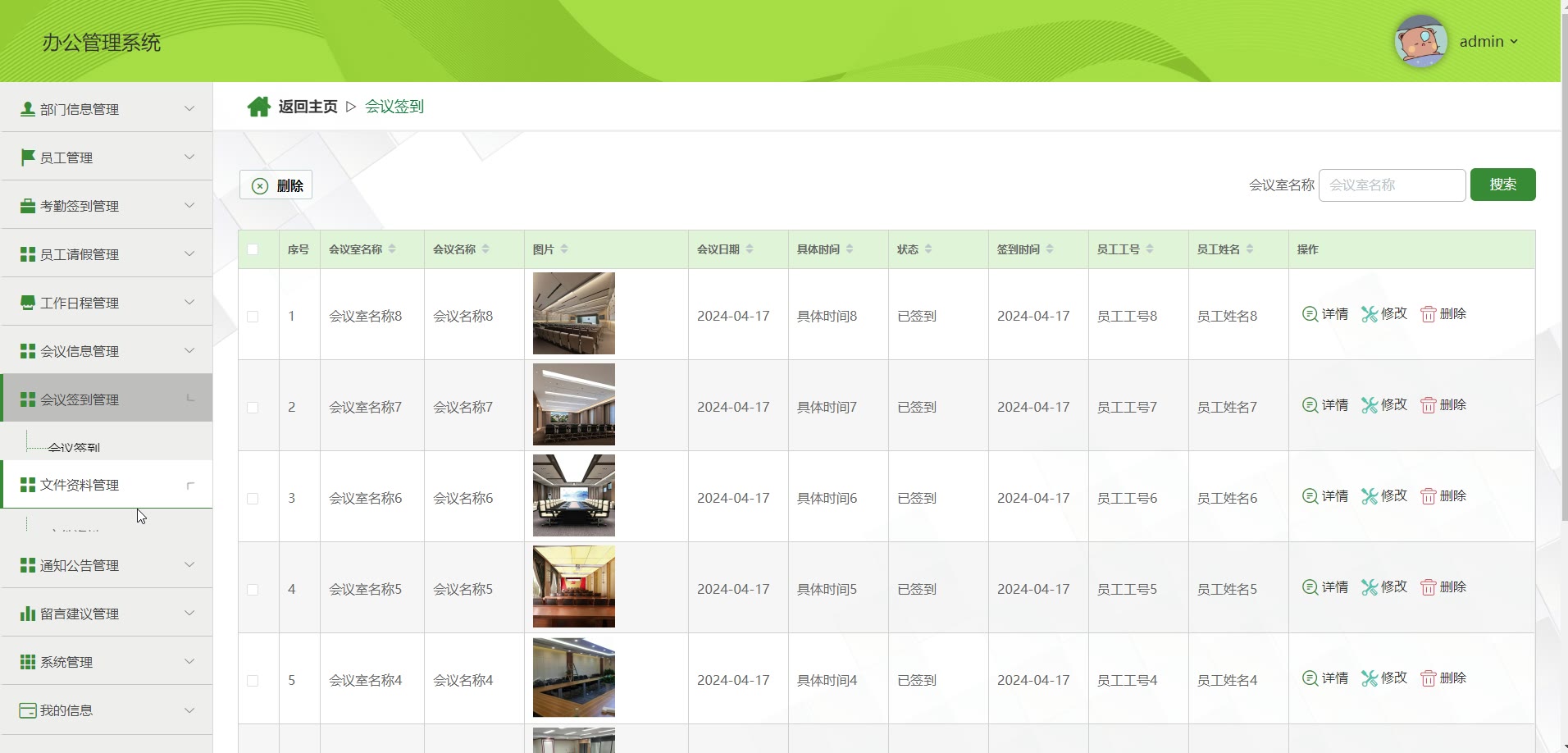
Task: Expand 员工管理 menu chevron
Action: [189, 157]
